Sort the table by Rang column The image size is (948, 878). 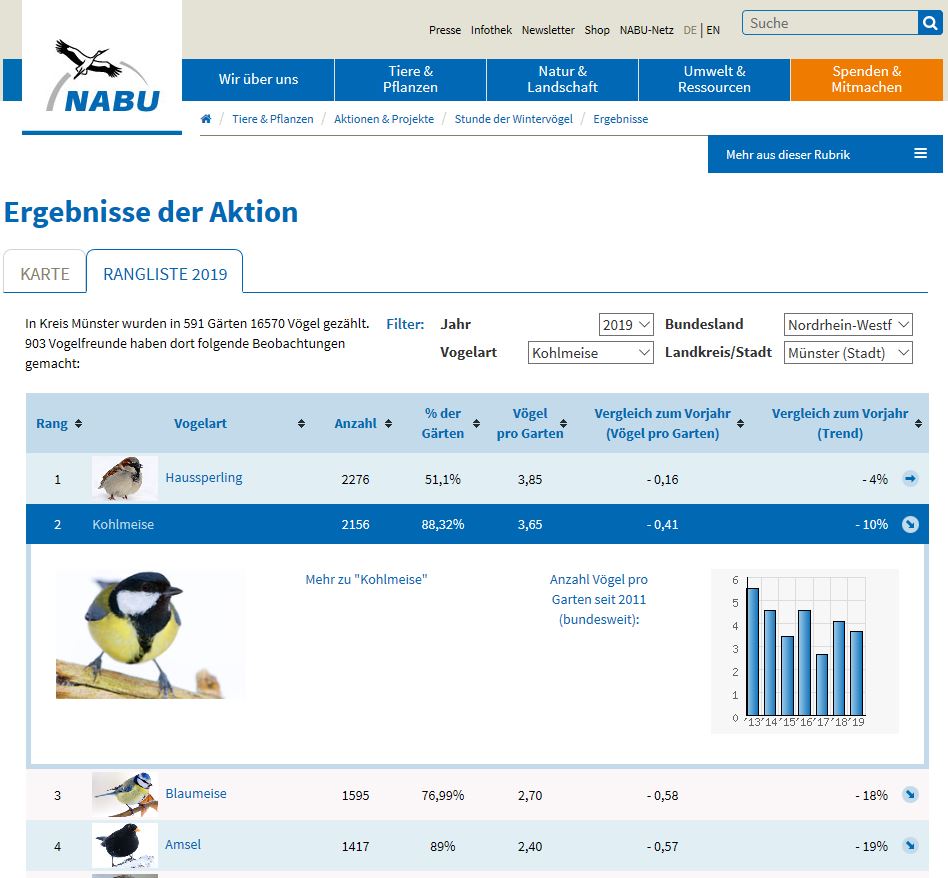[58, 423]
